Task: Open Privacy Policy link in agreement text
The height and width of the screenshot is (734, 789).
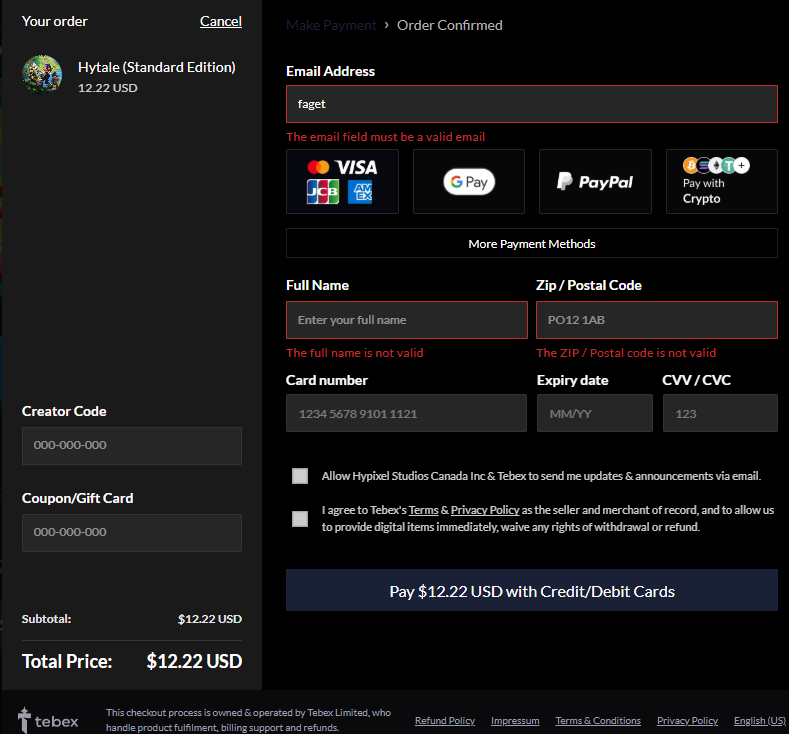Action: (x=485, y=510)
